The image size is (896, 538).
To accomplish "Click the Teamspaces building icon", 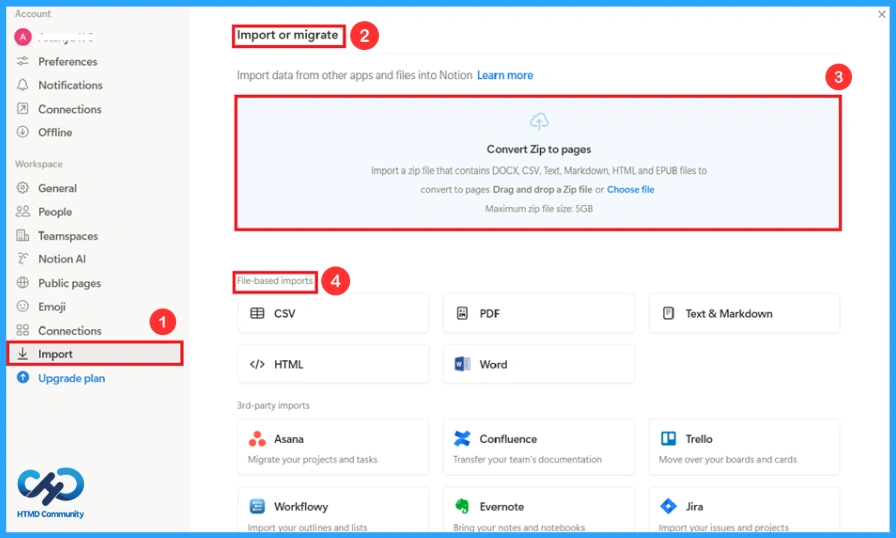I will 22,235.
